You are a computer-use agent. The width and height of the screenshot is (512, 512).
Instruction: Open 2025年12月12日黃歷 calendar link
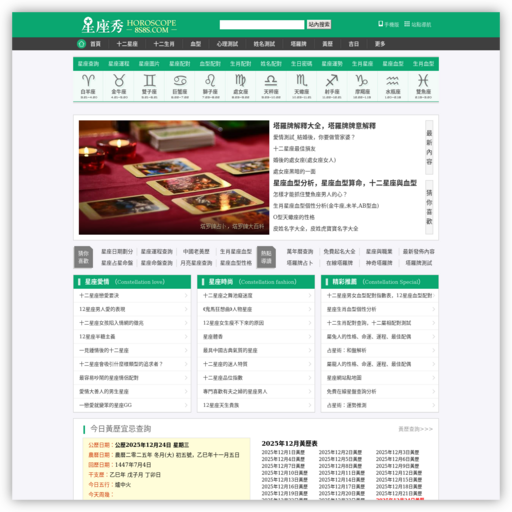pyautogui.click(x=399, y=473)
